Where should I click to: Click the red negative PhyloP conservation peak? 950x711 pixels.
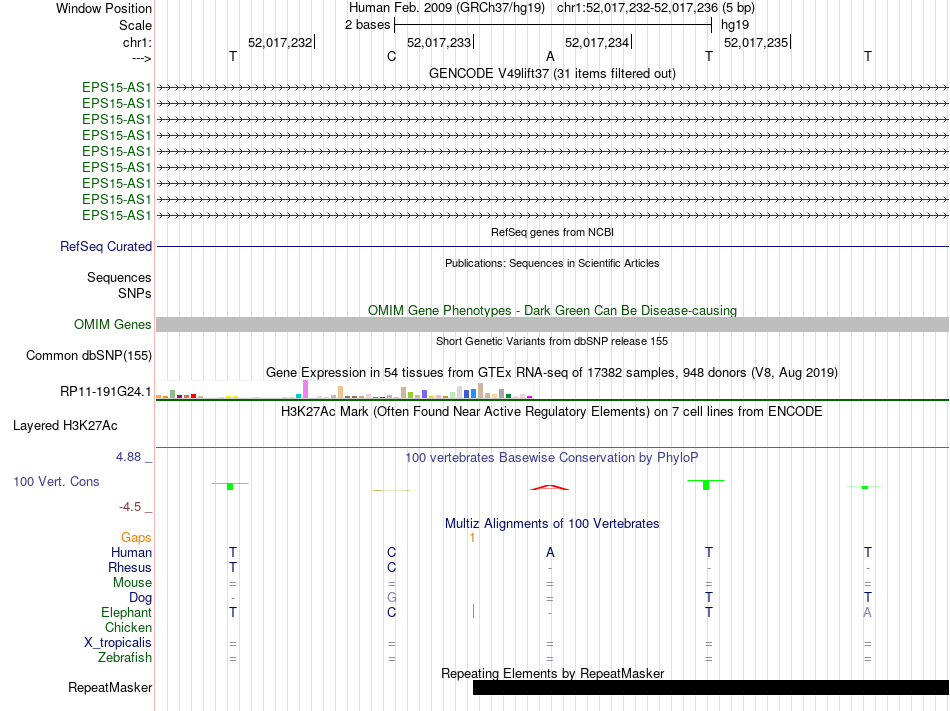click(550, 487)
